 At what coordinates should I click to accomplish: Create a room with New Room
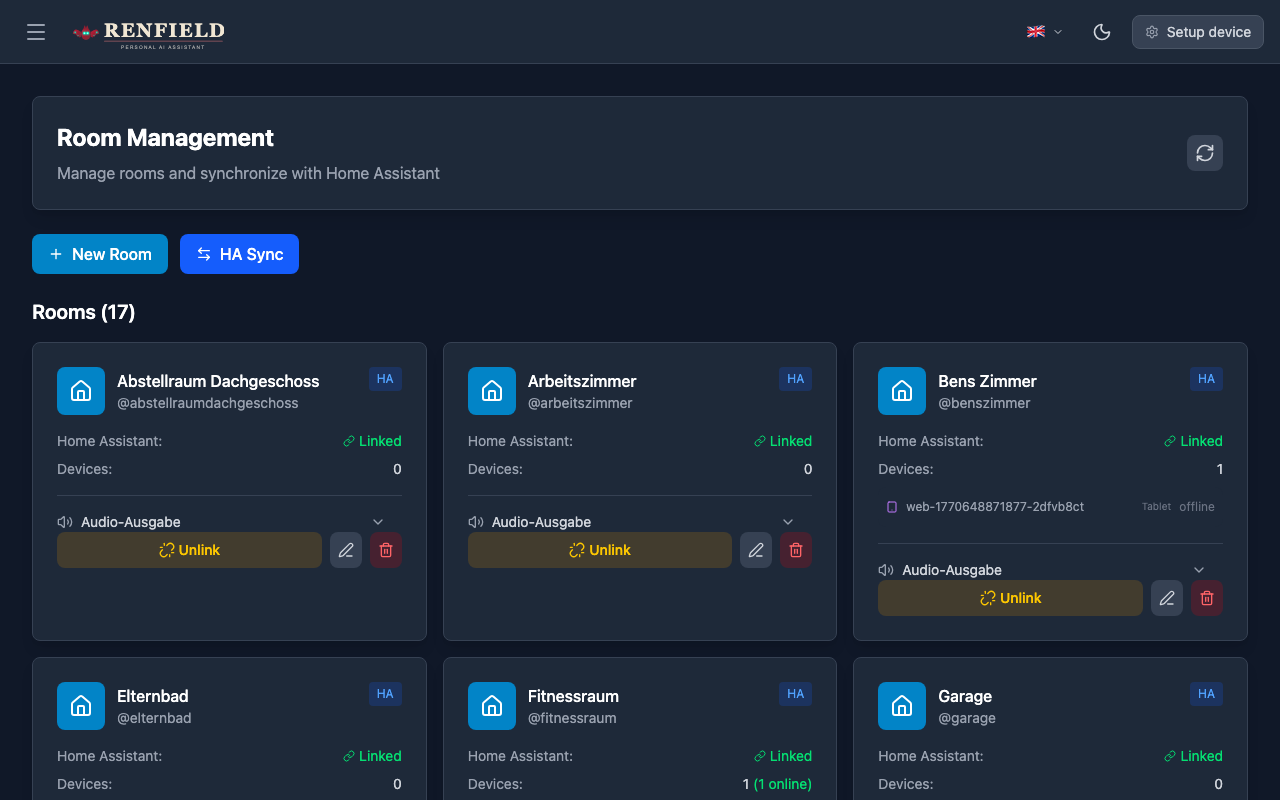100,254
